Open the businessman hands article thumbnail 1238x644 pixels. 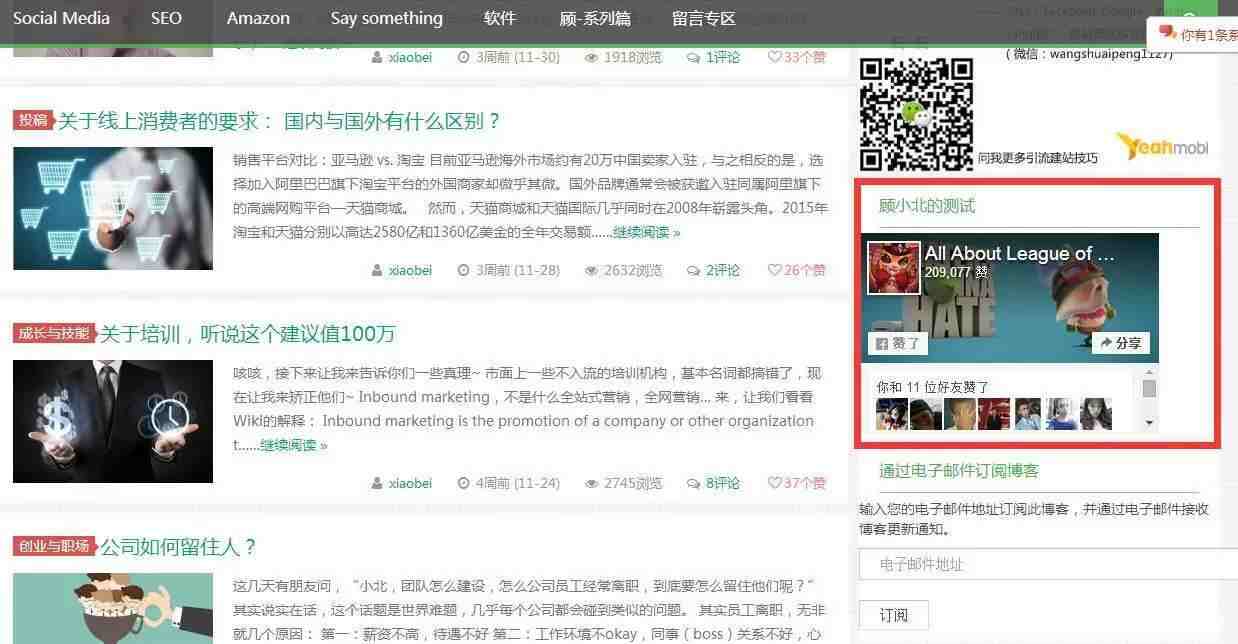(113, 421)
